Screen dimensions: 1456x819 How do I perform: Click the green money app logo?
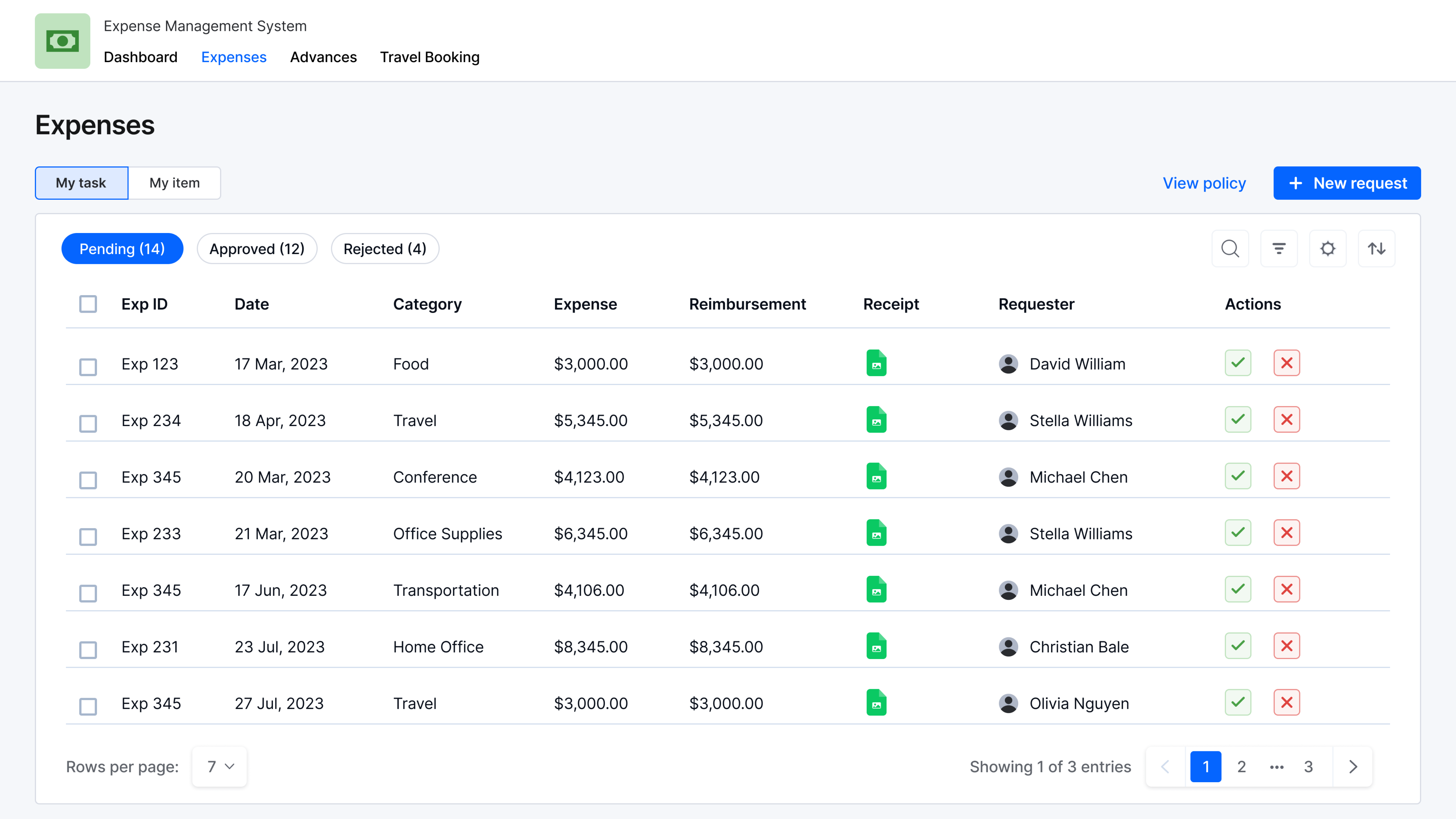(63, 41)
